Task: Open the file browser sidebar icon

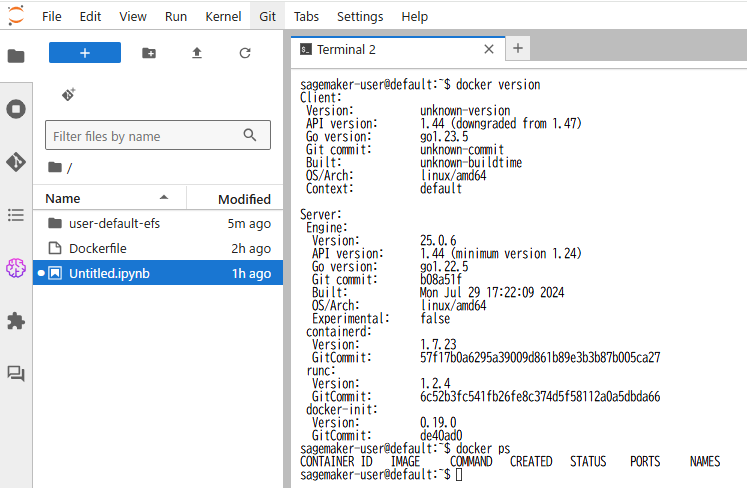Action: 16,56
